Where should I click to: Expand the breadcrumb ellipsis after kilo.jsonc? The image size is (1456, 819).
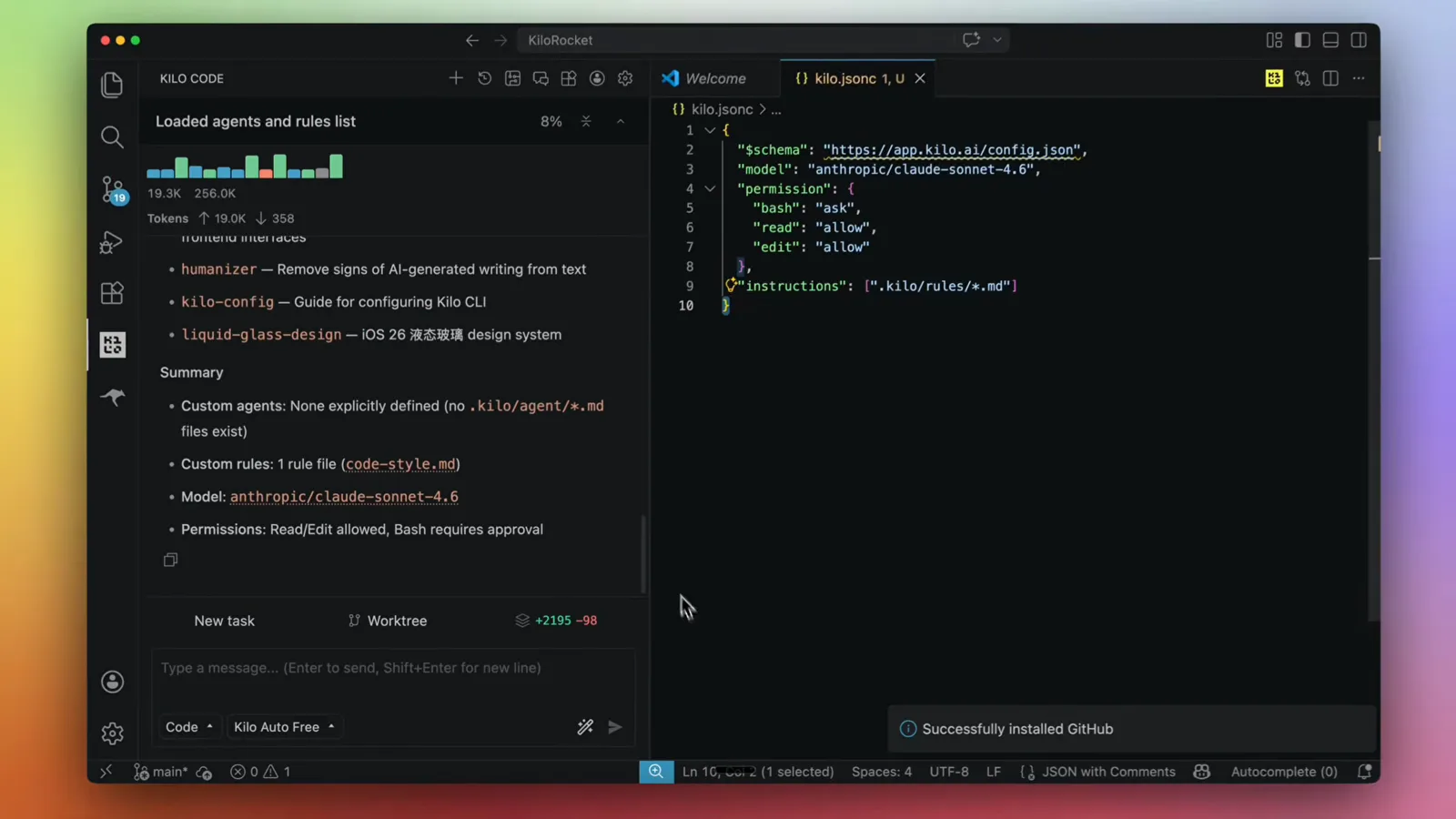pyautogui.click(x=775, y=109)
